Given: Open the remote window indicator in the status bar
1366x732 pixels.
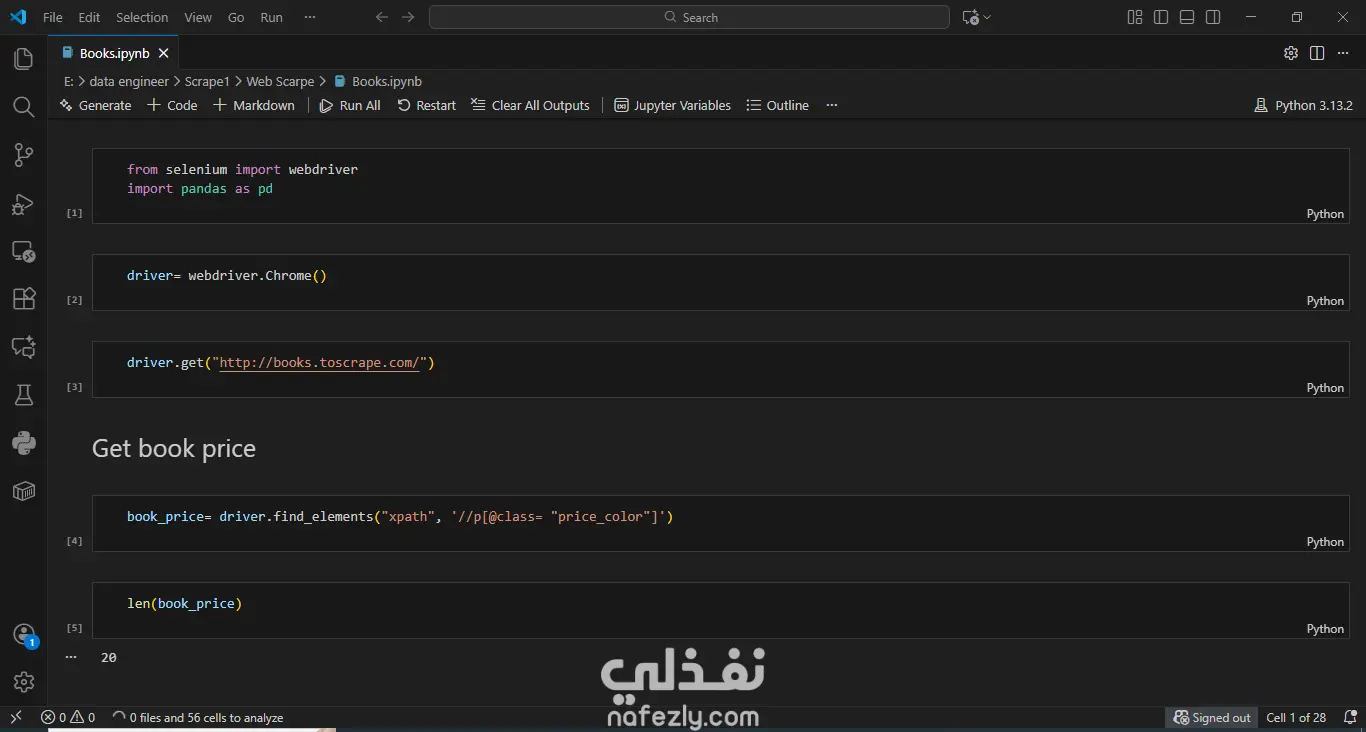Looking at the screenshot, I should coord(16,717).
